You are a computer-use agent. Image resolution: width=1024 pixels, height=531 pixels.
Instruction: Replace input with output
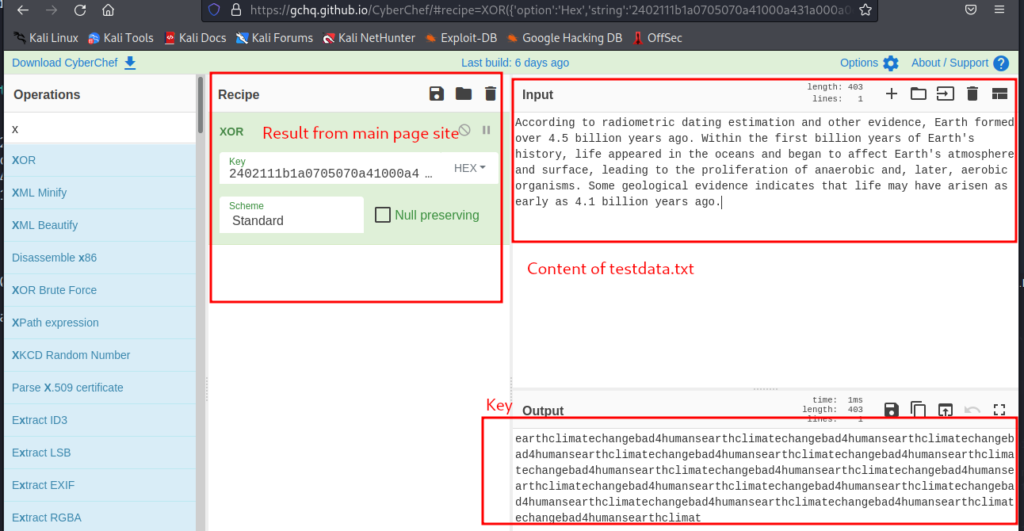point(945,410)
